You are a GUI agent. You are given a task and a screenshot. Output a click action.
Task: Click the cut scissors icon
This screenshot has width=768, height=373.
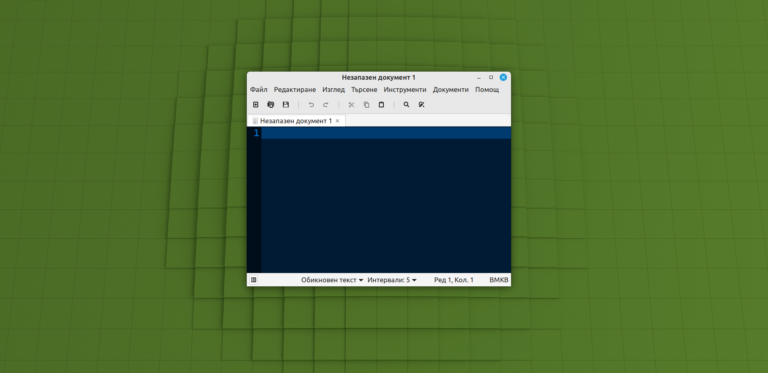click(x=351, y=105)
